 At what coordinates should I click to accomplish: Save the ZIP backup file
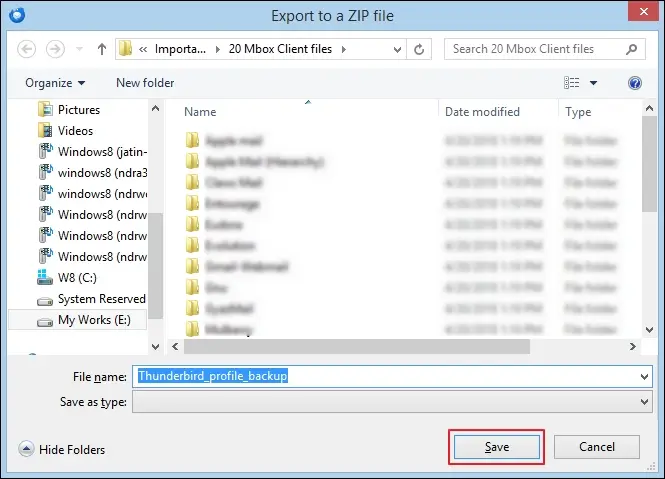pos(497,447)
